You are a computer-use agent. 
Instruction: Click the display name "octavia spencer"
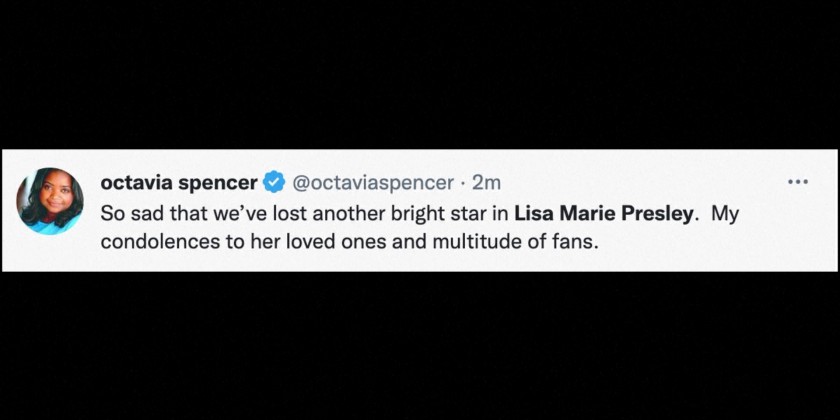[x=179, y=183]
